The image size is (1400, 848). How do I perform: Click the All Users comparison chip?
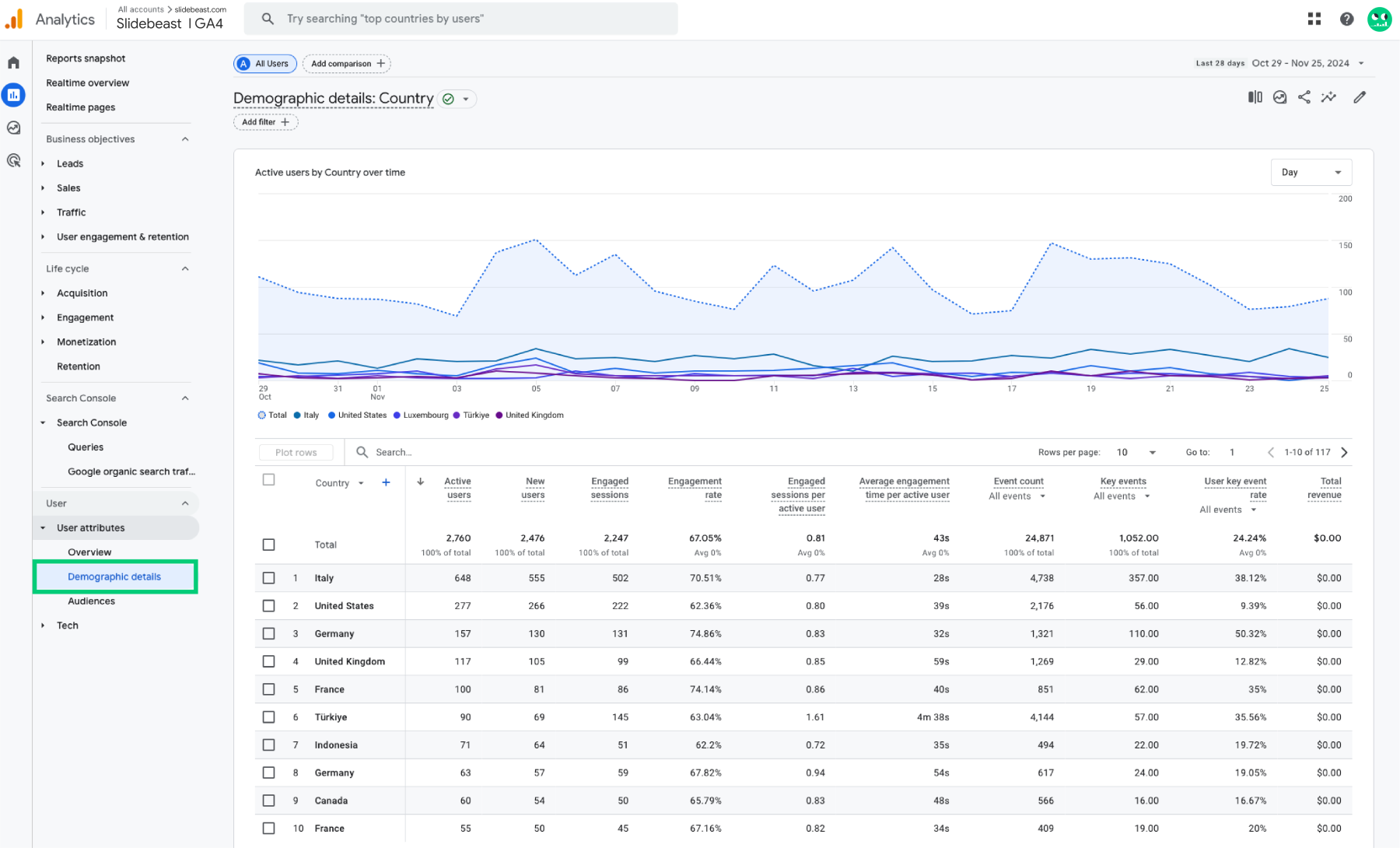pos(265,64)
